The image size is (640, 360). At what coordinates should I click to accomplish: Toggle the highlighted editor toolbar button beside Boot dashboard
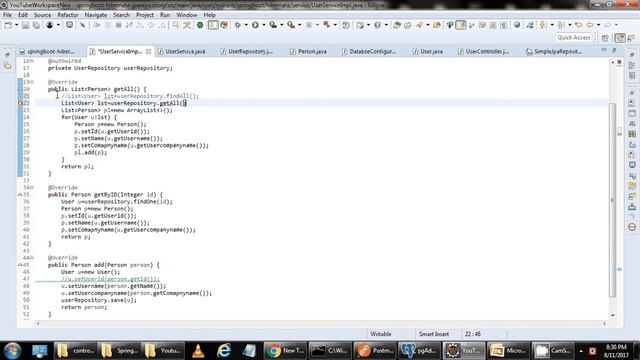click(213, 25)
